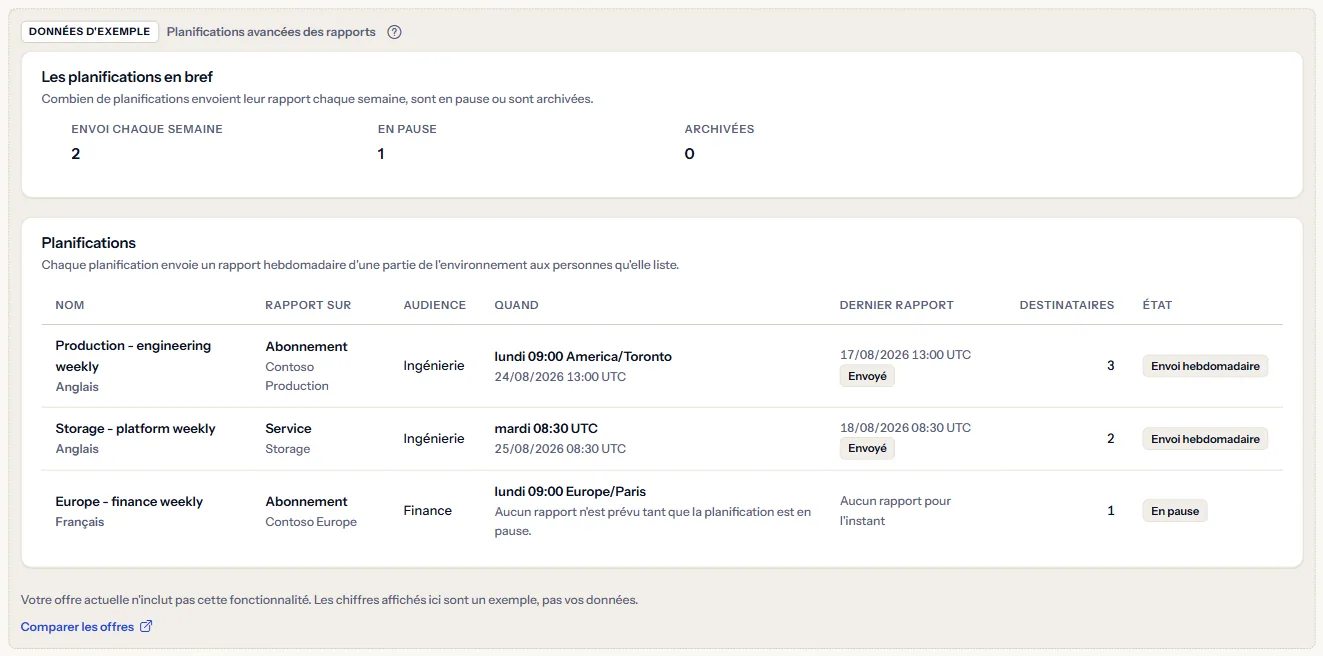This screenshot has width=1323, height=656.
Task: Click Ingénierie in the Storage row
Action: (434, 439)
